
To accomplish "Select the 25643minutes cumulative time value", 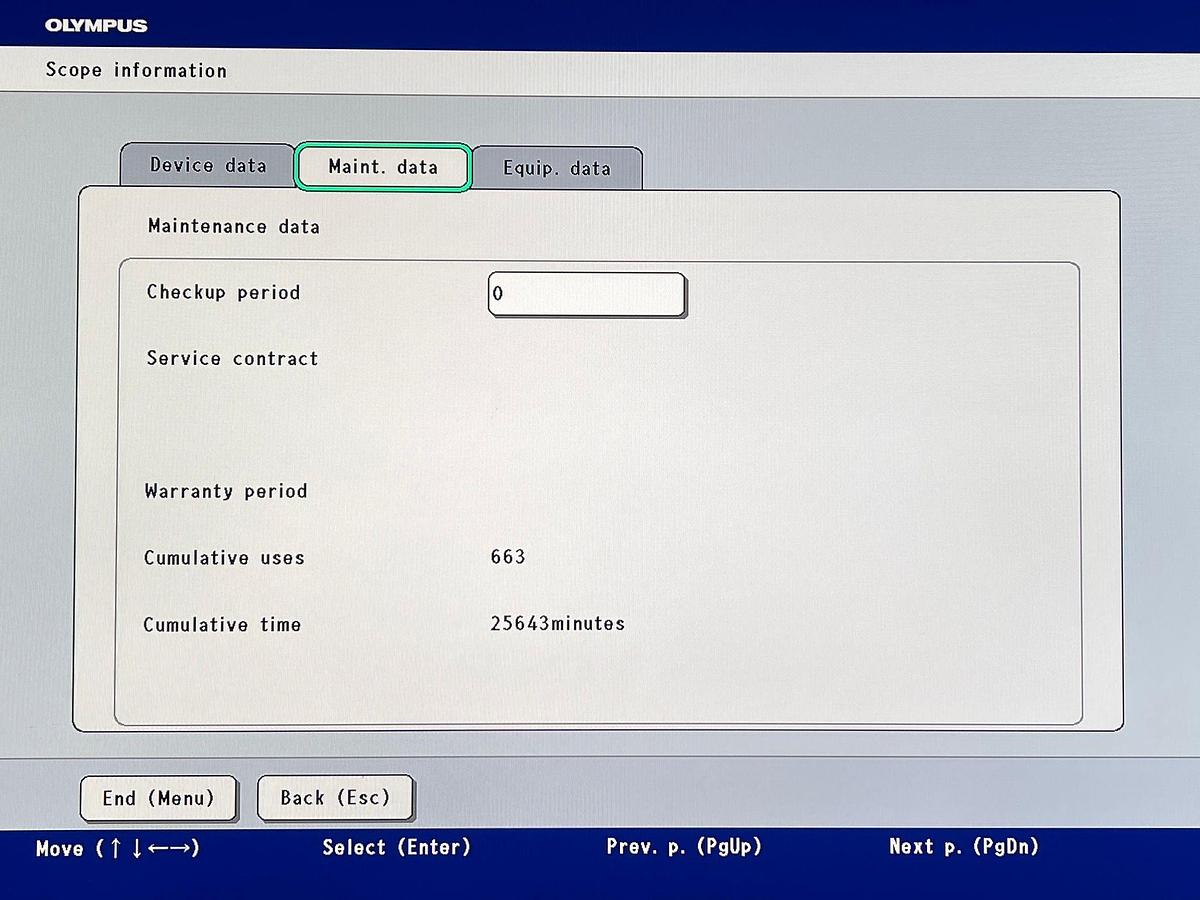I will [x=557, y=623].
